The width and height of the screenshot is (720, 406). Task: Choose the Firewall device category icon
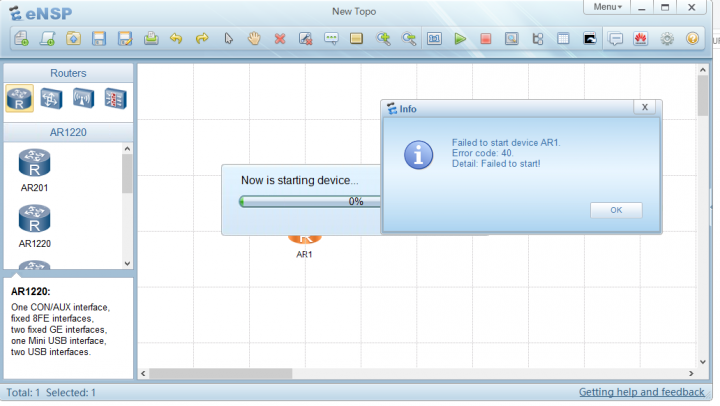coord(115,98)
